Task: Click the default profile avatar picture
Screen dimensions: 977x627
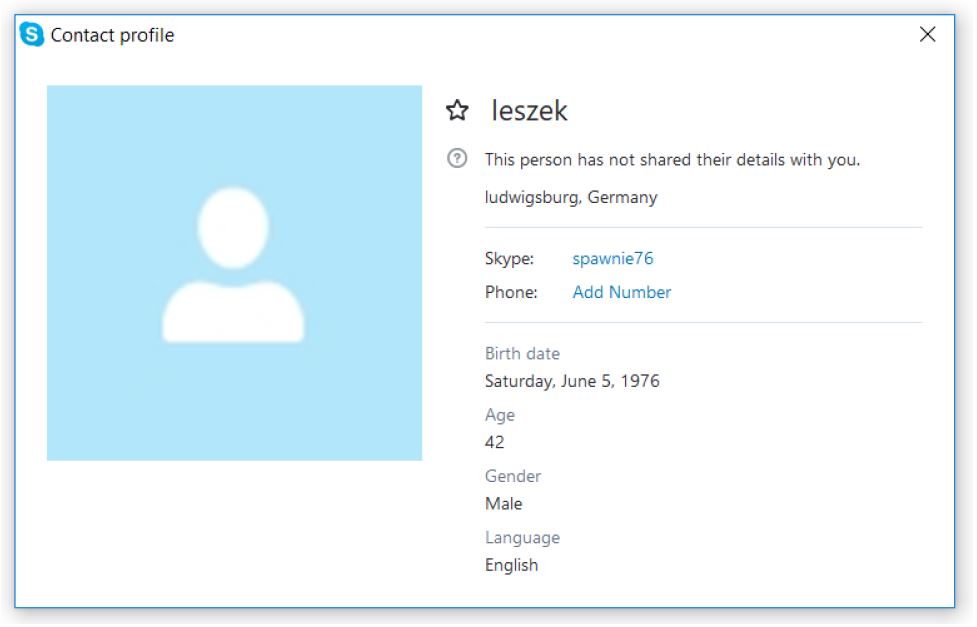Action: [234, 272]
